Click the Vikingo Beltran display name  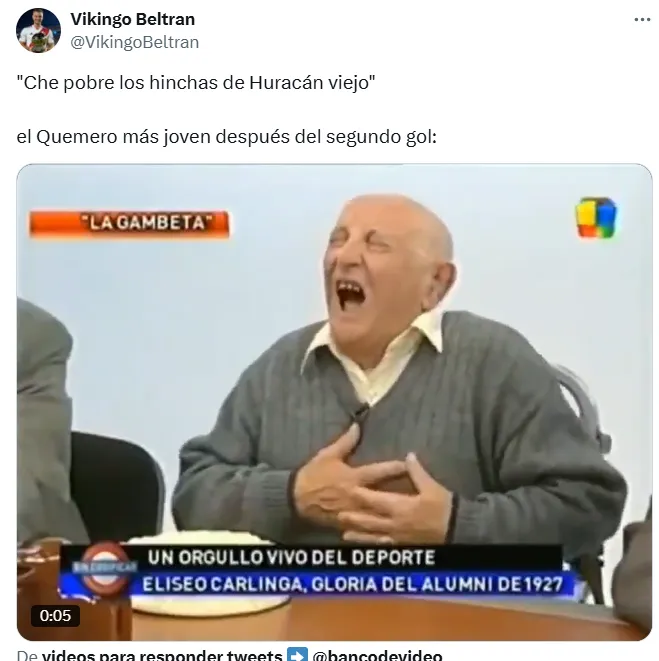[x=132, y=19]
